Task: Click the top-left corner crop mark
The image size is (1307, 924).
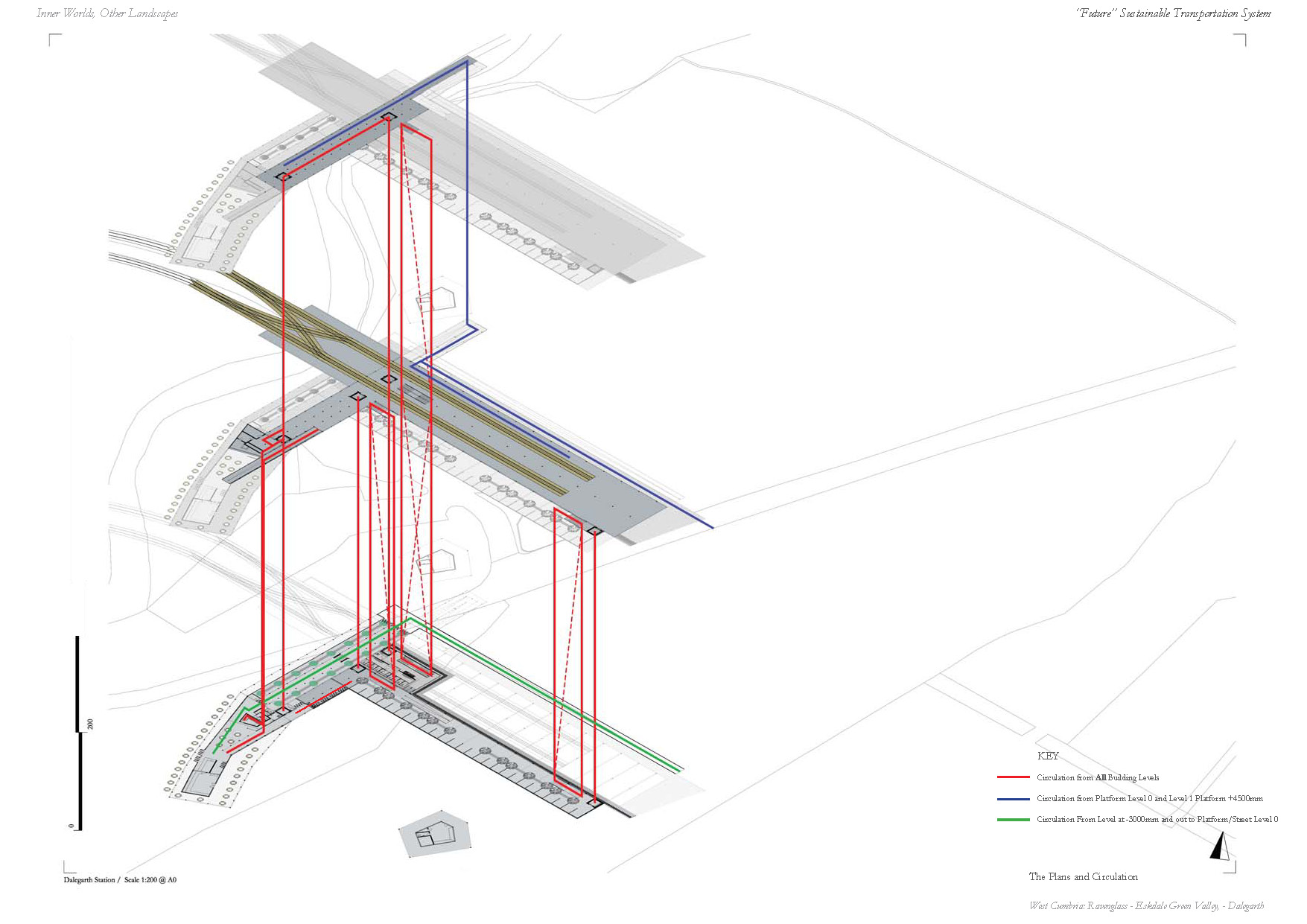Action: (x=51, y=37)
